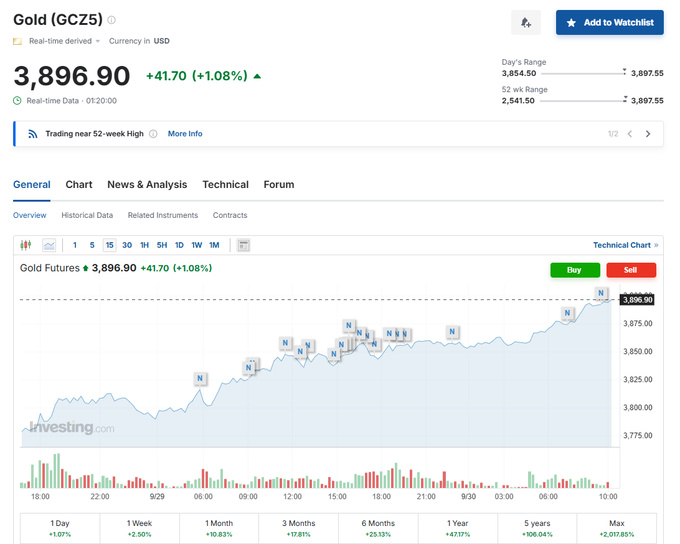Switch chart to area view icon
Viewport: 680px width, 544px height.
click(x=49, y=245)
